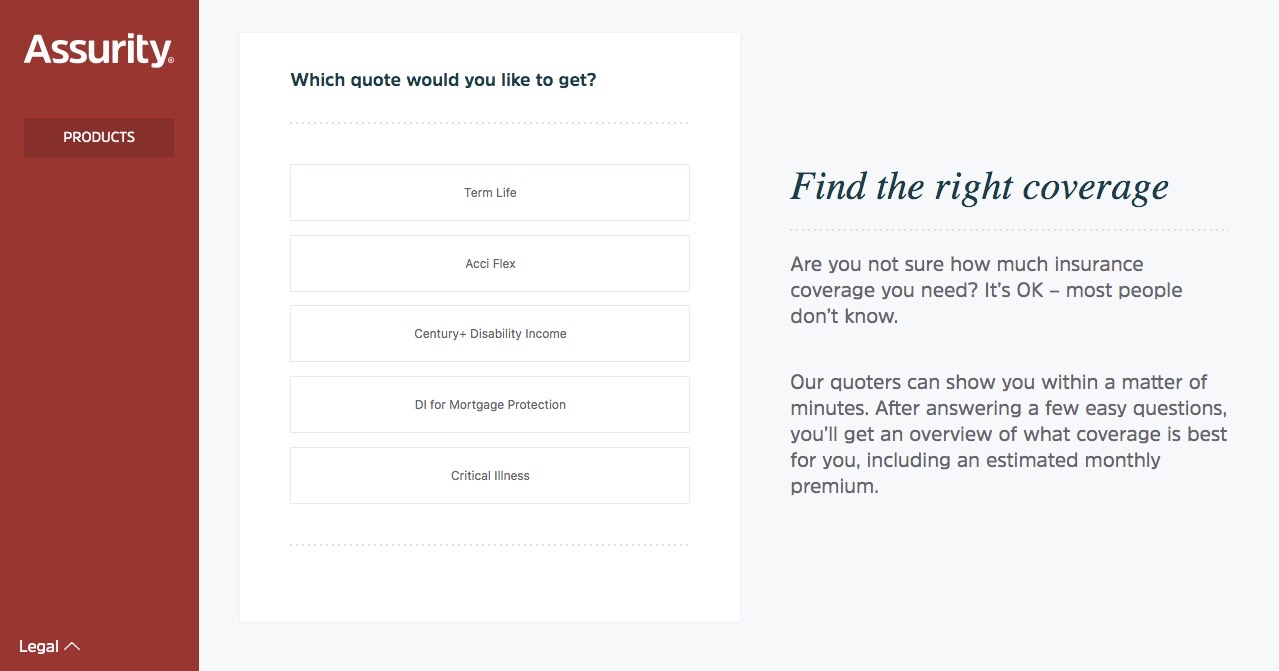Pick the Century+ Disability Income quote
The height and width of the screenshot is (671, 1279).
490,334
